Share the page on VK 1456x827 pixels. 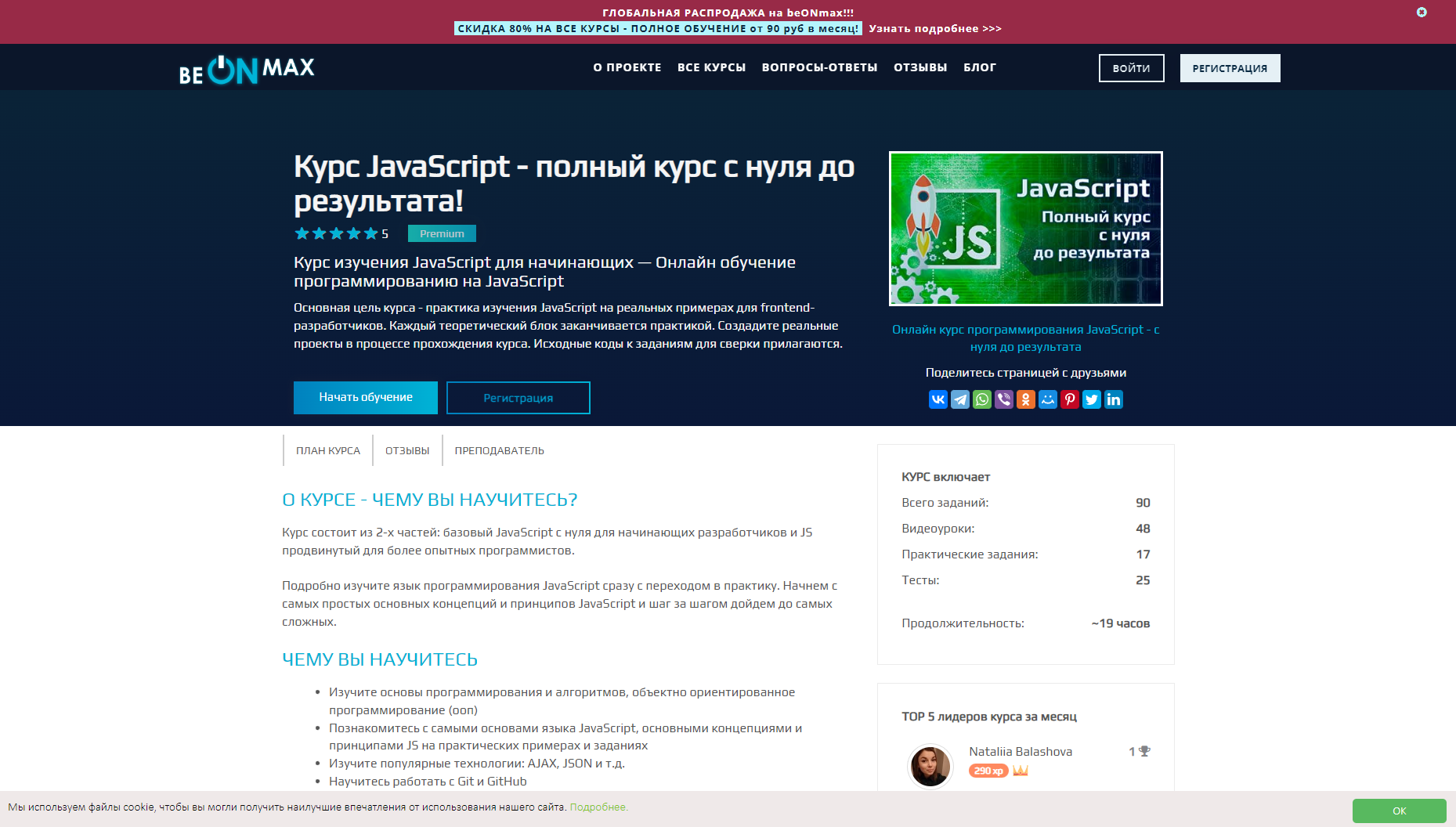(x=938, y=399)
